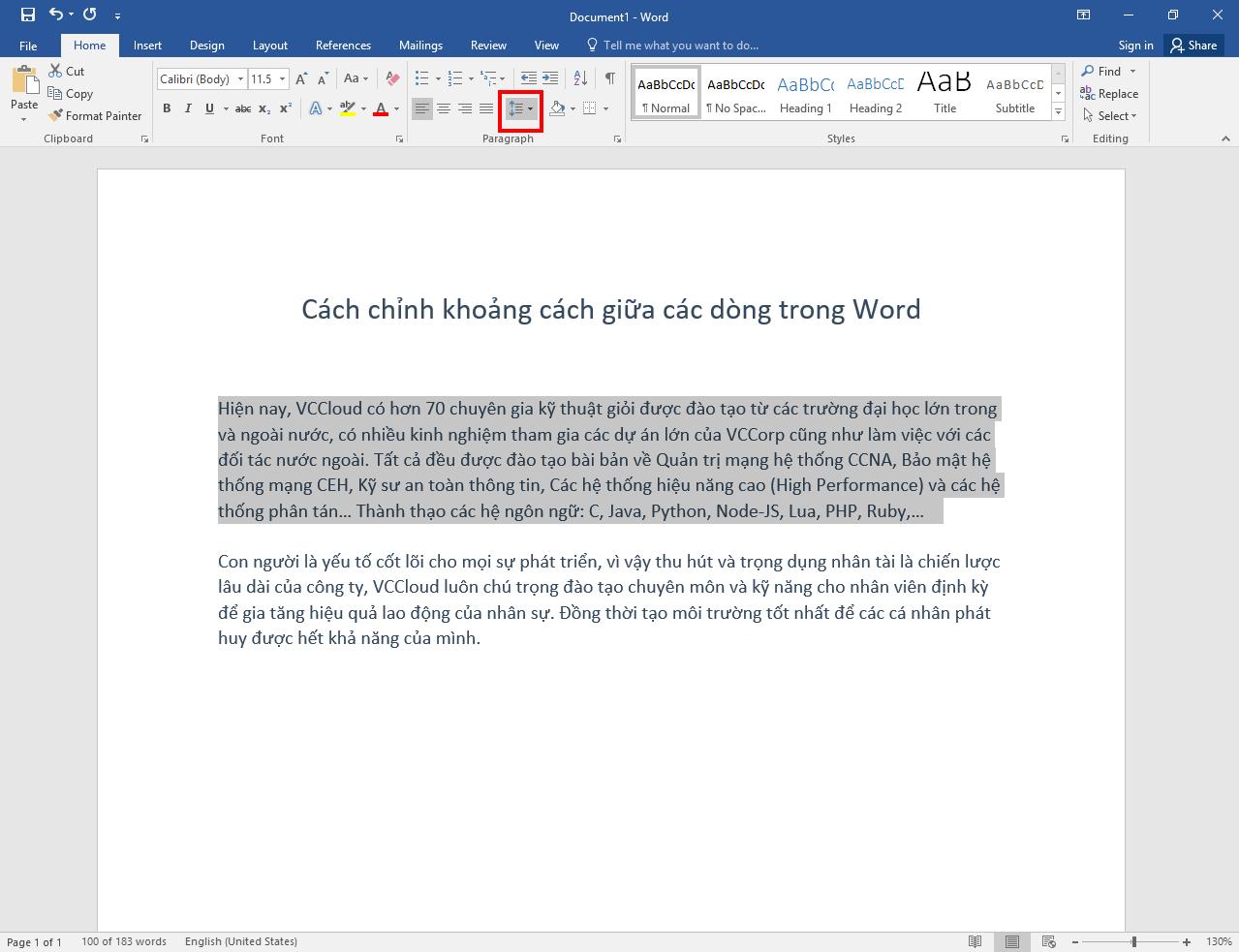Open the References tab
Viewport: 1239px width, 952px height.
(x=343, y=46)
